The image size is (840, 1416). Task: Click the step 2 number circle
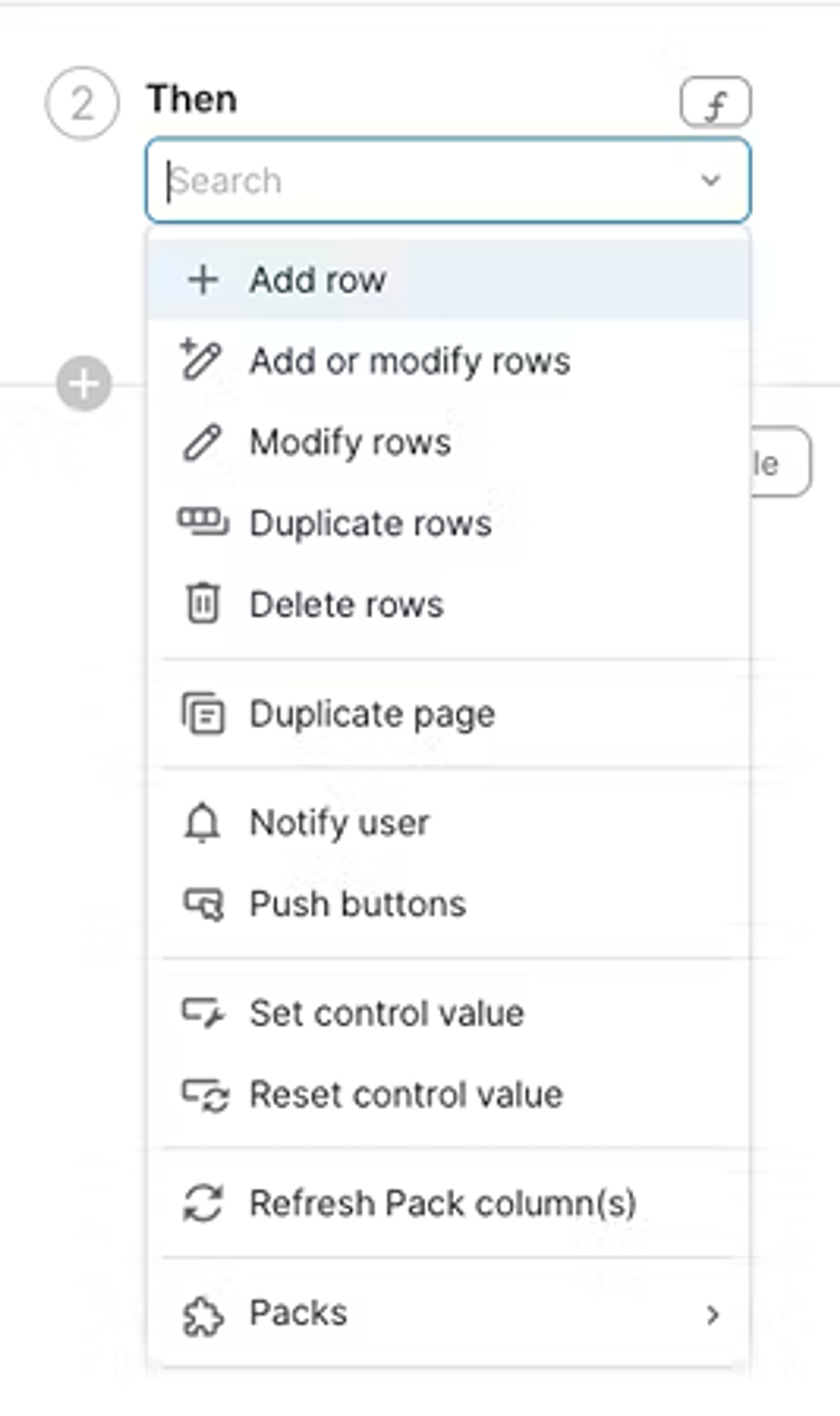[82, 104]
